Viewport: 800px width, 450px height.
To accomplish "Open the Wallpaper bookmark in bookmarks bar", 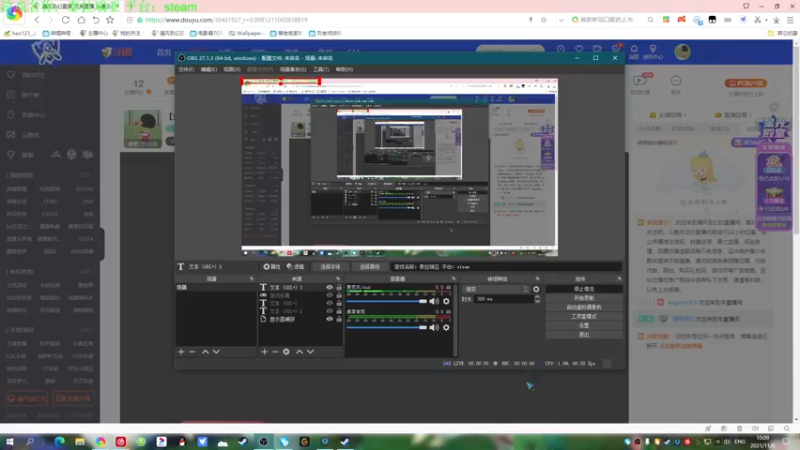I will coord(245,33).
